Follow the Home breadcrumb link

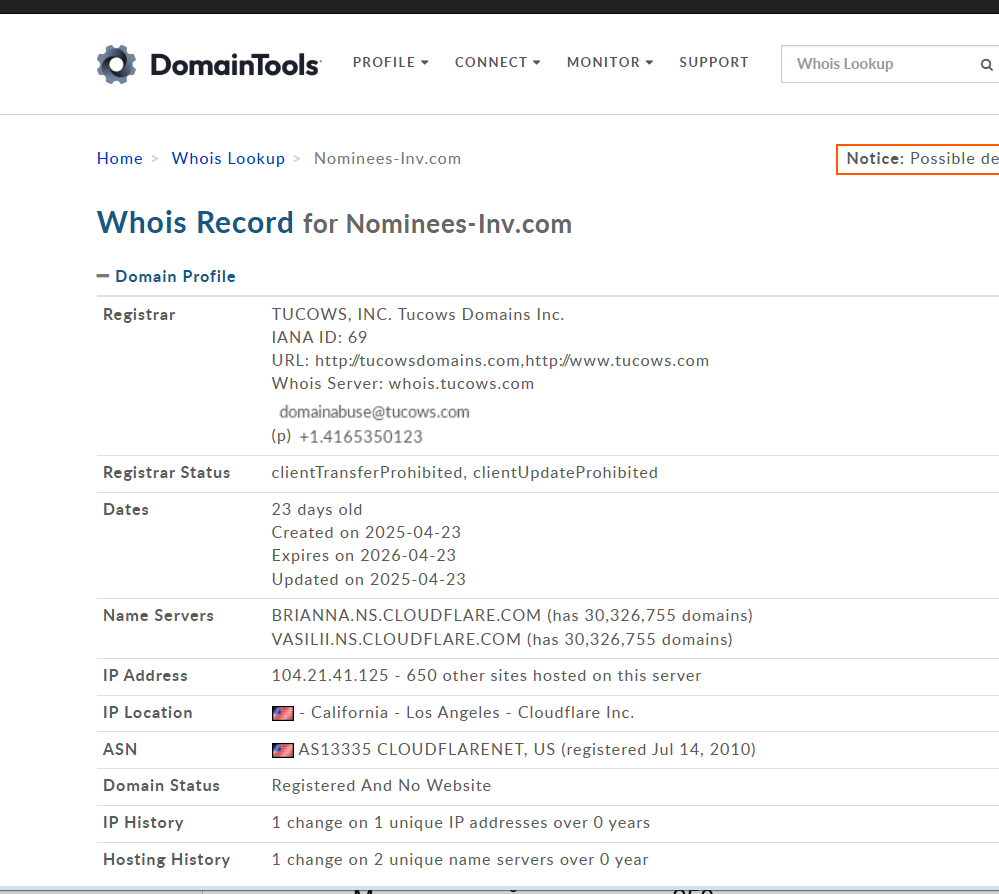120,159
